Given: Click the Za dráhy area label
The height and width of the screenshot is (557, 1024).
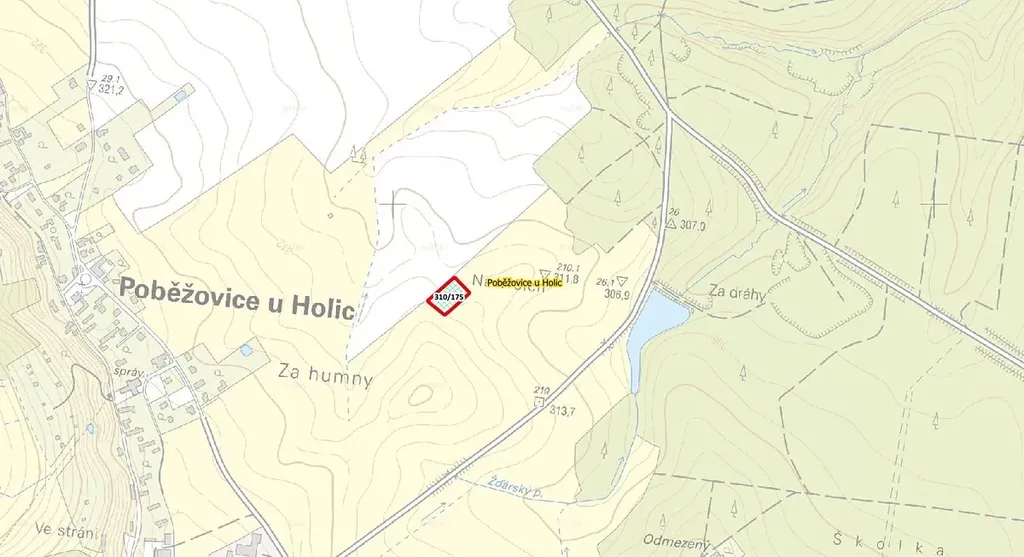Looking at the screenshot, I should click(x=737, y=293).
